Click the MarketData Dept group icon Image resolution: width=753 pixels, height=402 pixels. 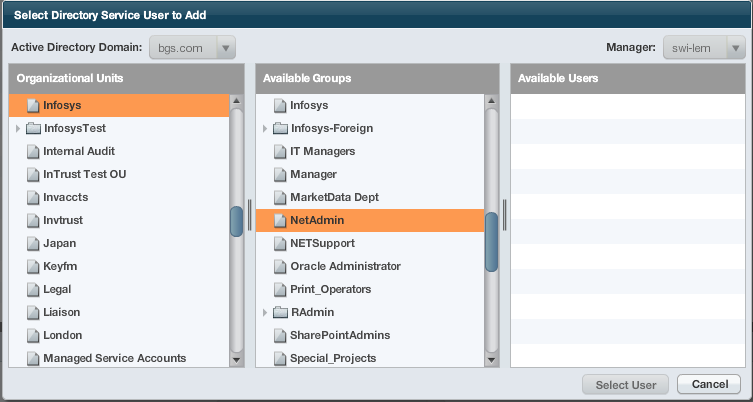click(280, 198)
